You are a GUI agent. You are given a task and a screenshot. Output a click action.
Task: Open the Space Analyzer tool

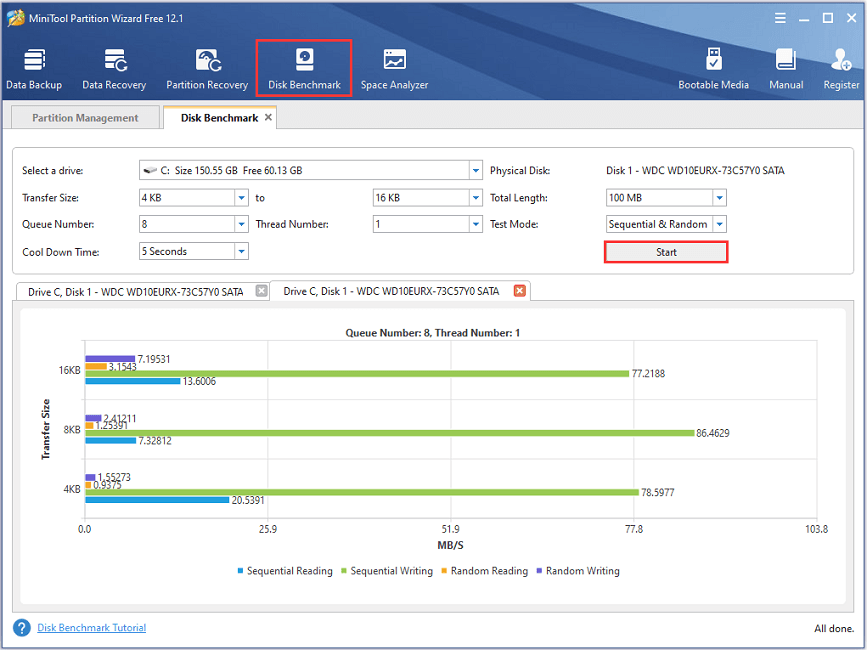(x=394, y=69)
